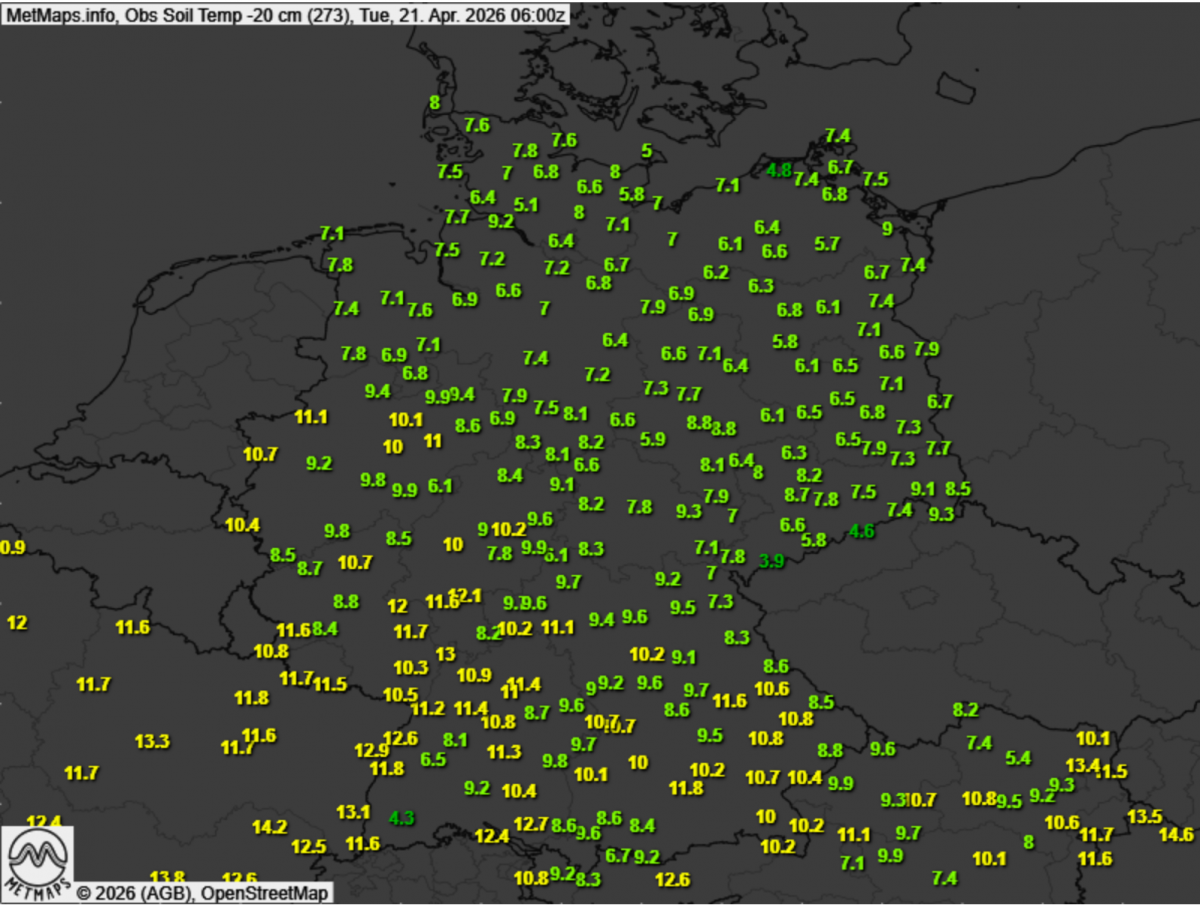The image size is (1200, 905).
Task: Click the 4.6 soil temperature value
Action: (x=861, y=531)
